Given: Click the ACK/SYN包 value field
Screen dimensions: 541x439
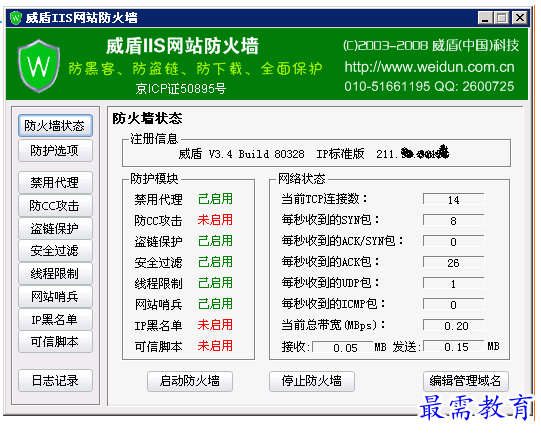Looking at the screenshot, I should pyautogui.click(x=454, y=242).
